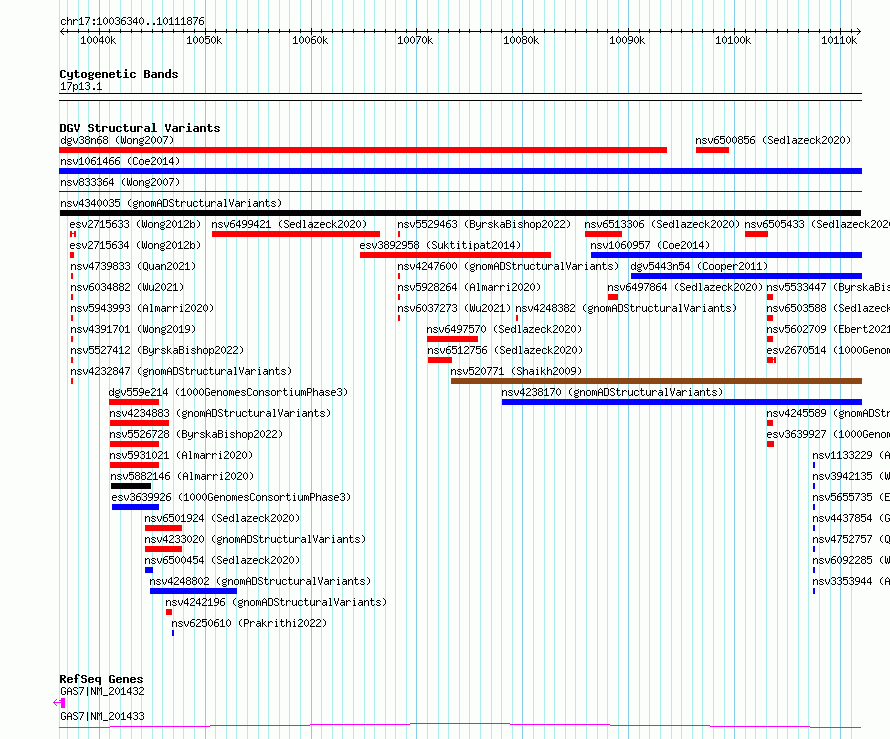This screenshot has width=890, height=739.
Task: Click the nsv6503588 variant label
Action: click(x=828, y=308)
